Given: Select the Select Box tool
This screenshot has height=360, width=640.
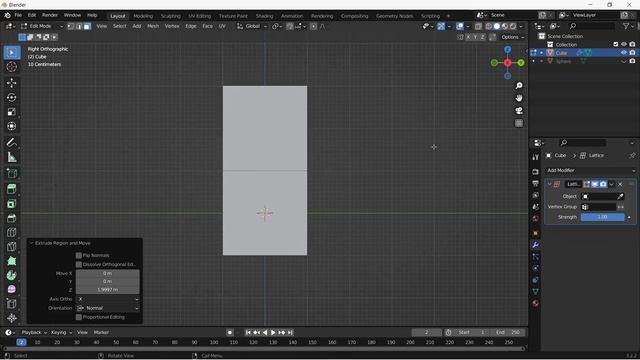Looking at the screenshot, I should point(11,53).
